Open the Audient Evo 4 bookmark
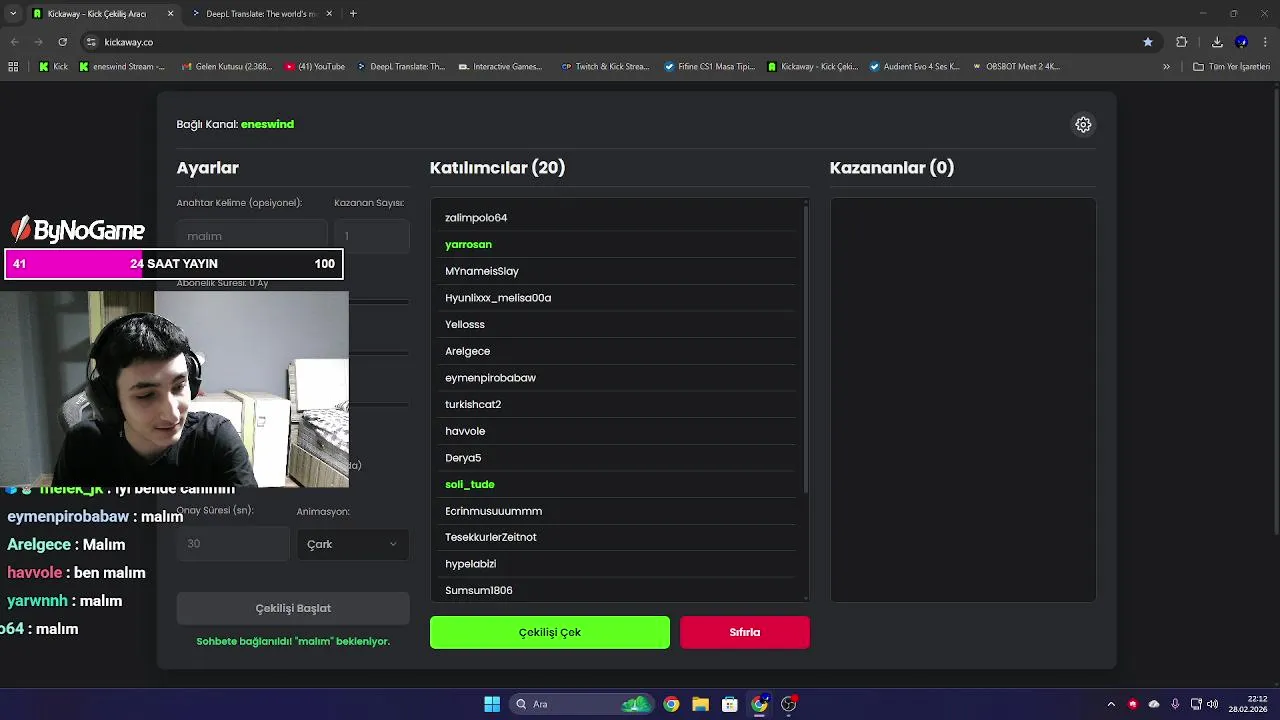 pyautogui.click(x=914, y=67)
